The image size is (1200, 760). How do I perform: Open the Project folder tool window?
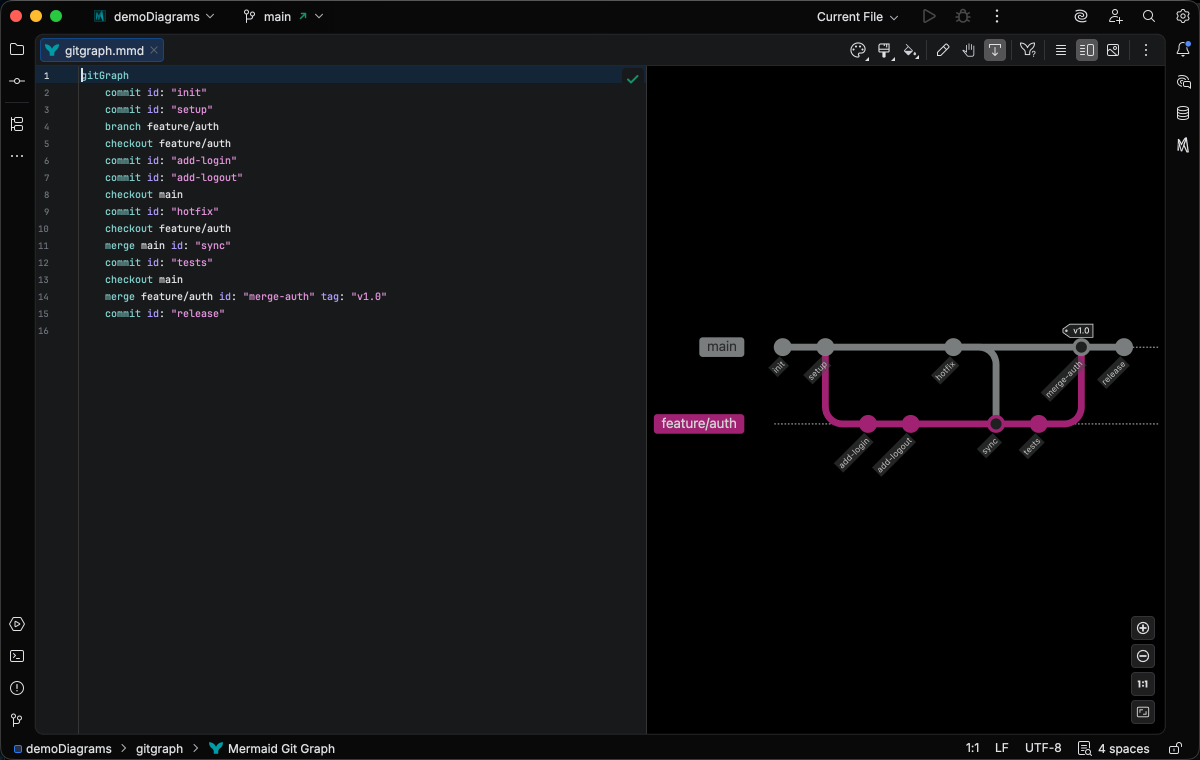coord(17,49)
